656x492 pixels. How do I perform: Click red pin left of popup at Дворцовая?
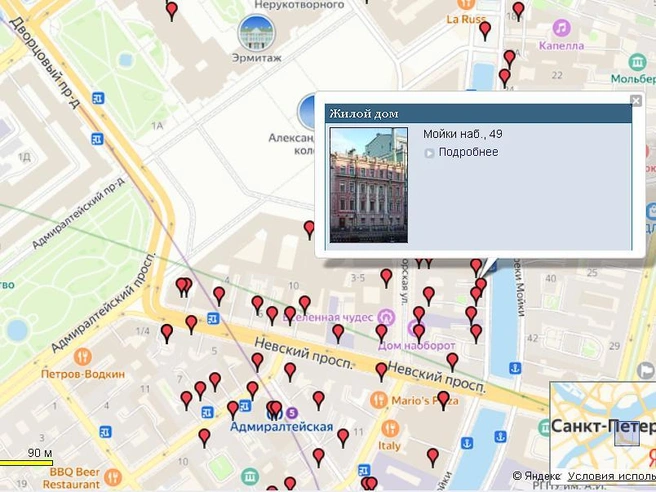(x=309, y=230)
